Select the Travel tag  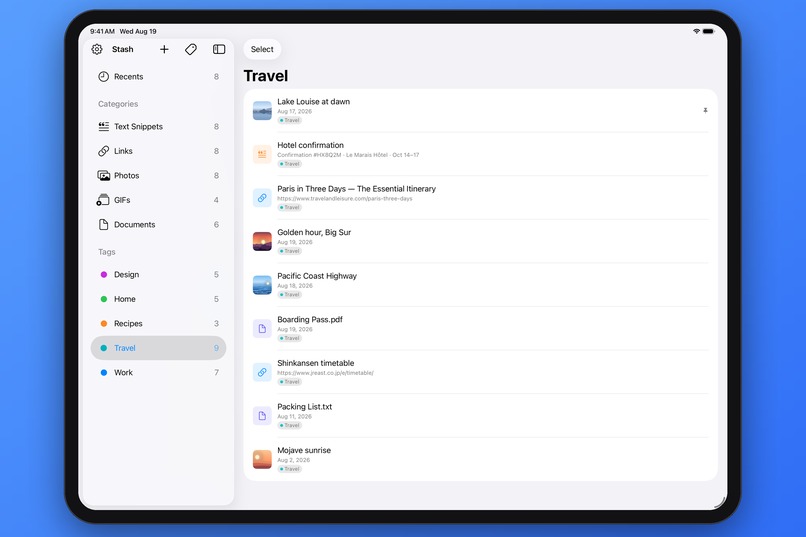(158, 348)
